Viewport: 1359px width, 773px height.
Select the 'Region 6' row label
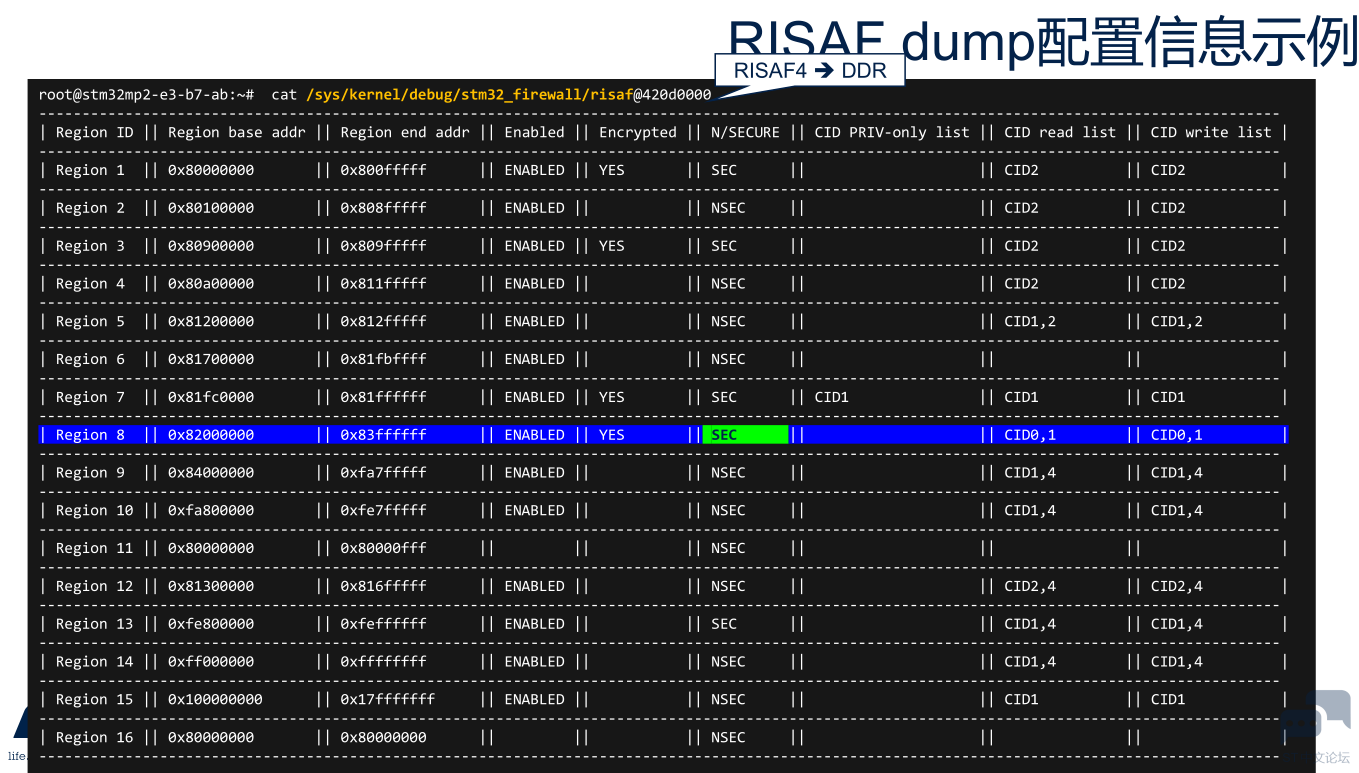tap(90, 359)
